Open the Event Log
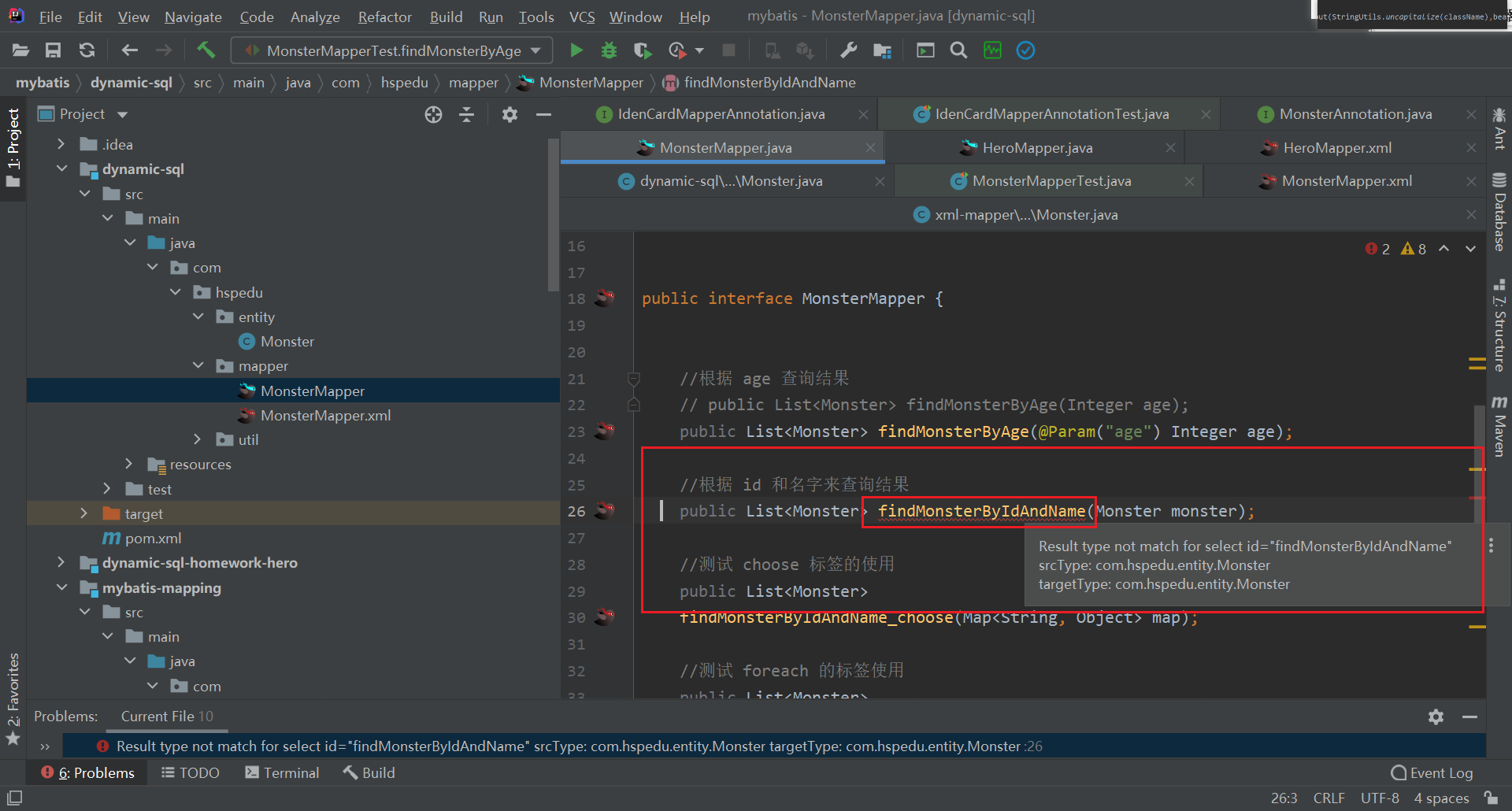The height and width of the screenshot is (811, 1512). [x=1432, y=772]
